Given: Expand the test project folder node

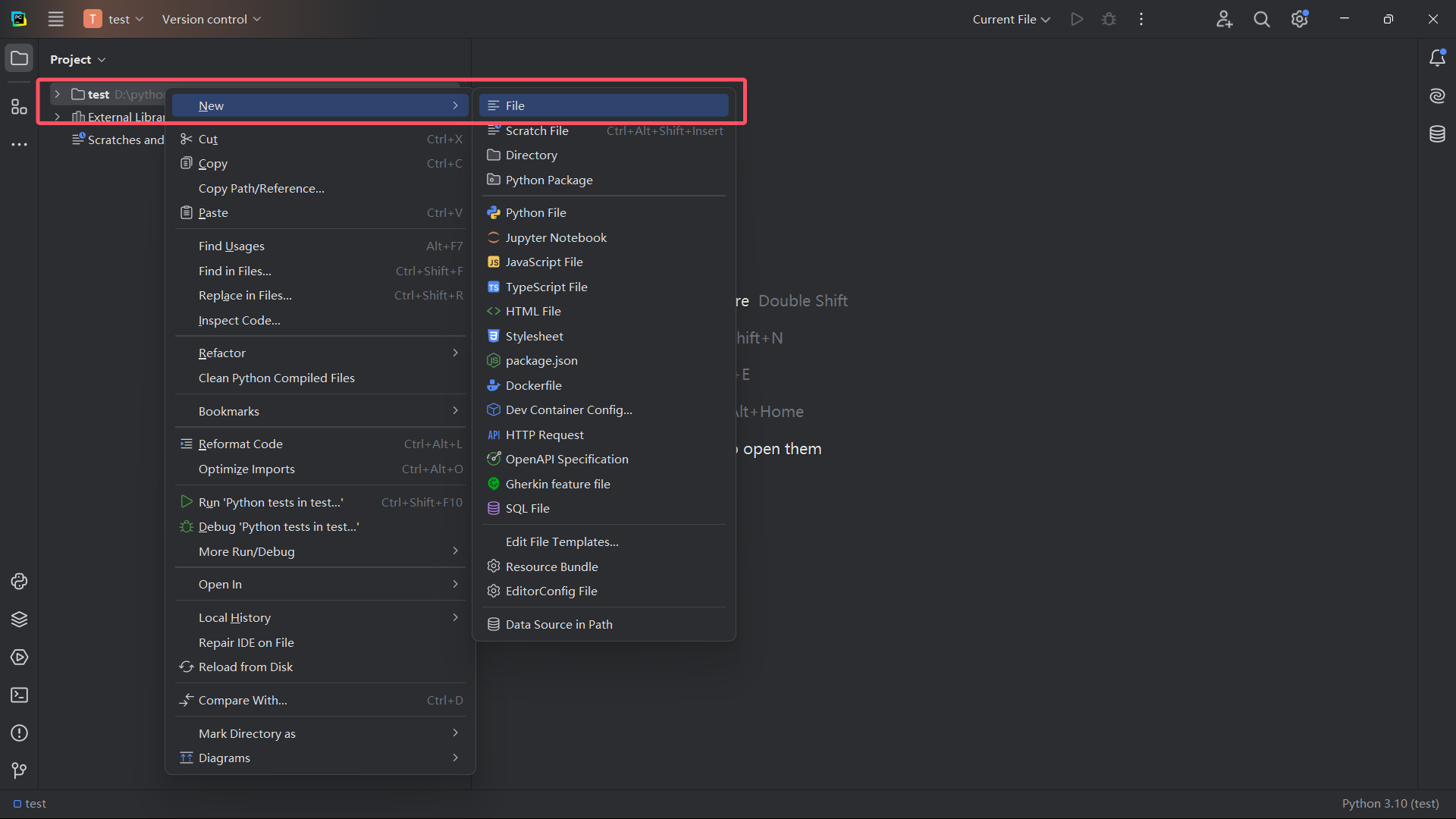Looking at the screenshot, I should (57, 94).
